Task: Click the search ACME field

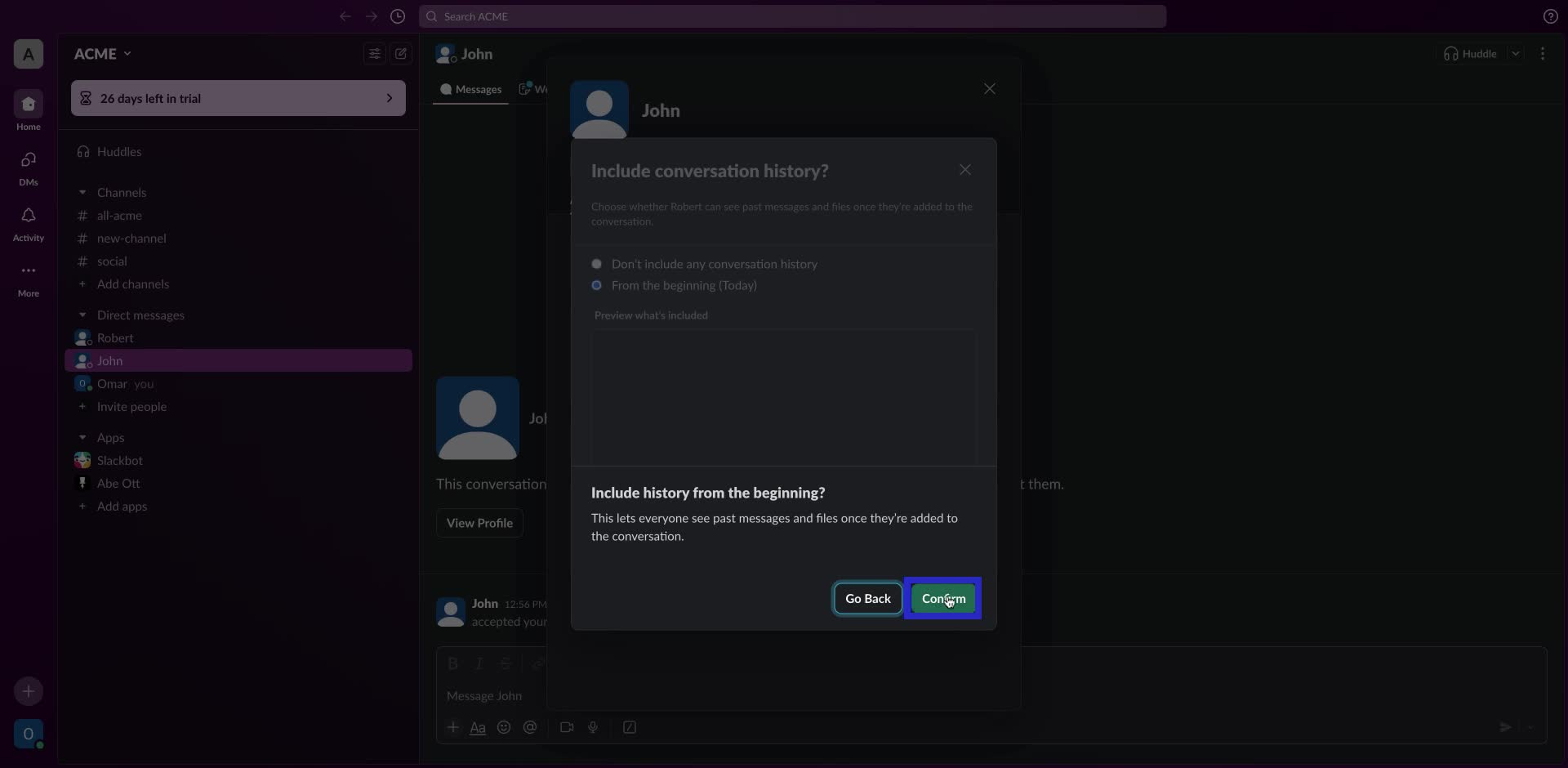Action: 792,16
